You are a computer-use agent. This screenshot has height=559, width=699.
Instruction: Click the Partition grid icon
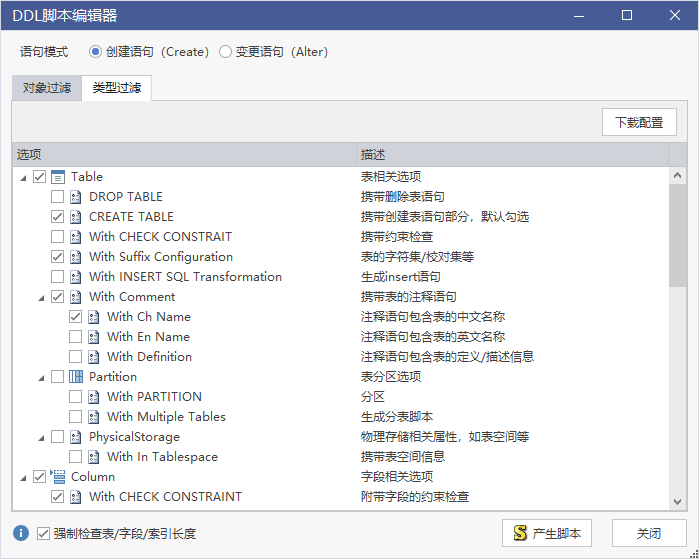point(76,377)
